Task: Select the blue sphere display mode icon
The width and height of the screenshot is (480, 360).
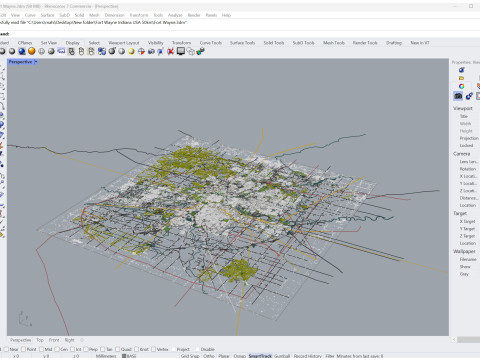Action: click(x=22, y=51)
